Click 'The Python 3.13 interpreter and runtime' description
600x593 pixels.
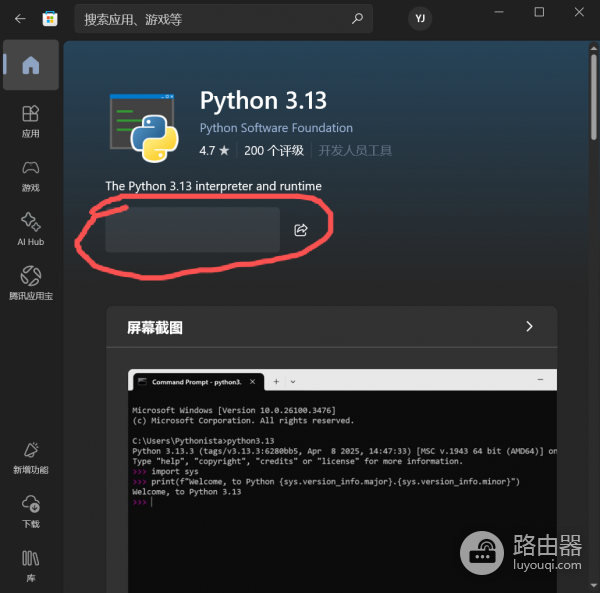tap(214, 186)
